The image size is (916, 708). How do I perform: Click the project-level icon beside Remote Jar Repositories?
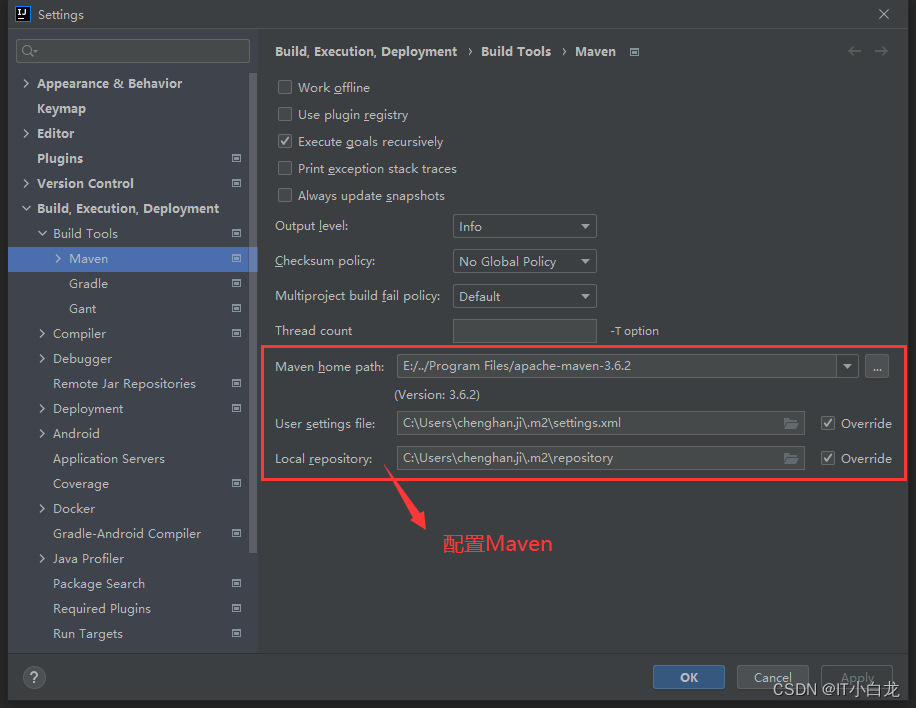(237, 383)
